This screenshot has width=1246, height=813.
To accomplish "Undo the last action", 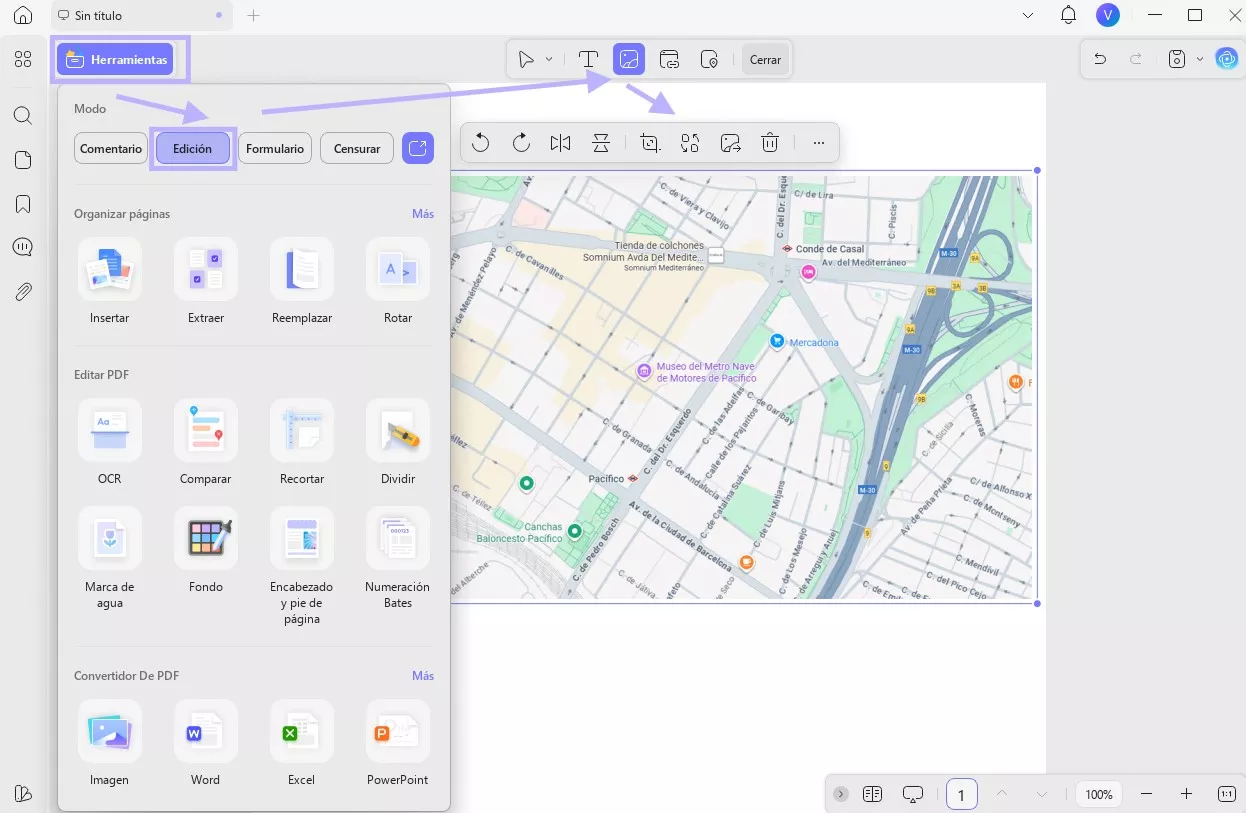I will tap(1100, 59).
